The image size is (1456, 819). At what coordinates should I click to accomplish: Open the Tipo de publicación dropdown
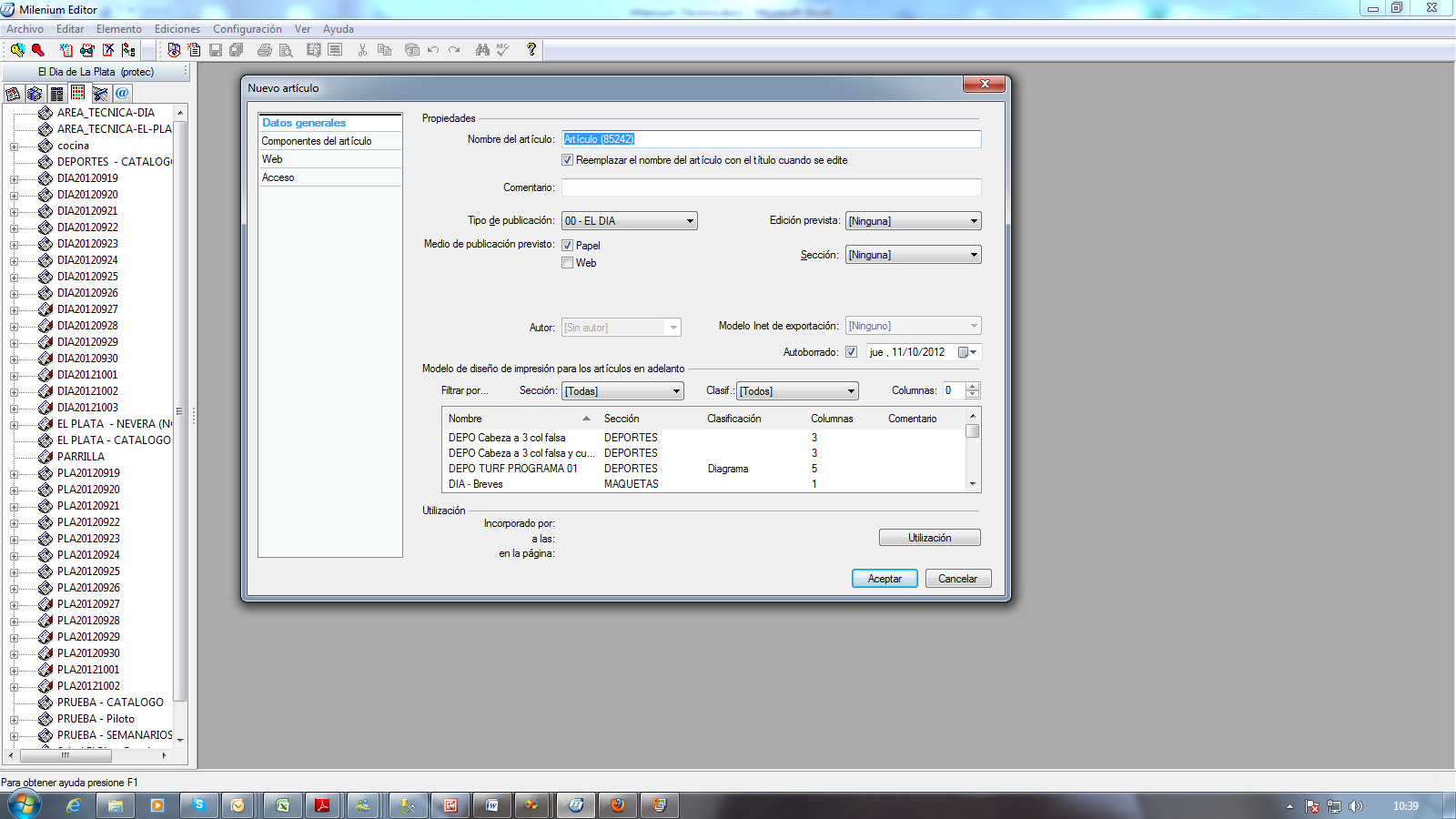(690, 221)
